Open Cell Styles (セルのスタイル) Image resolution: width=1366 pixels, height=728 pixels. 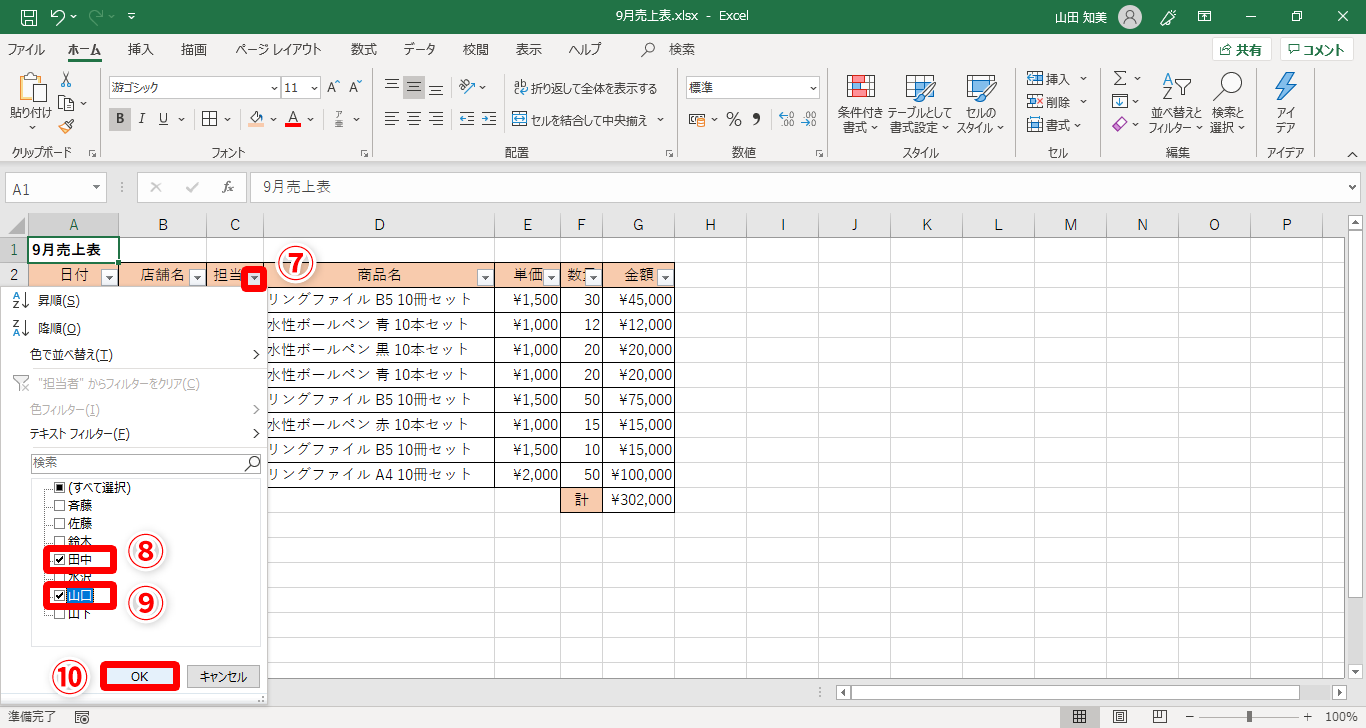coord(980,103)
